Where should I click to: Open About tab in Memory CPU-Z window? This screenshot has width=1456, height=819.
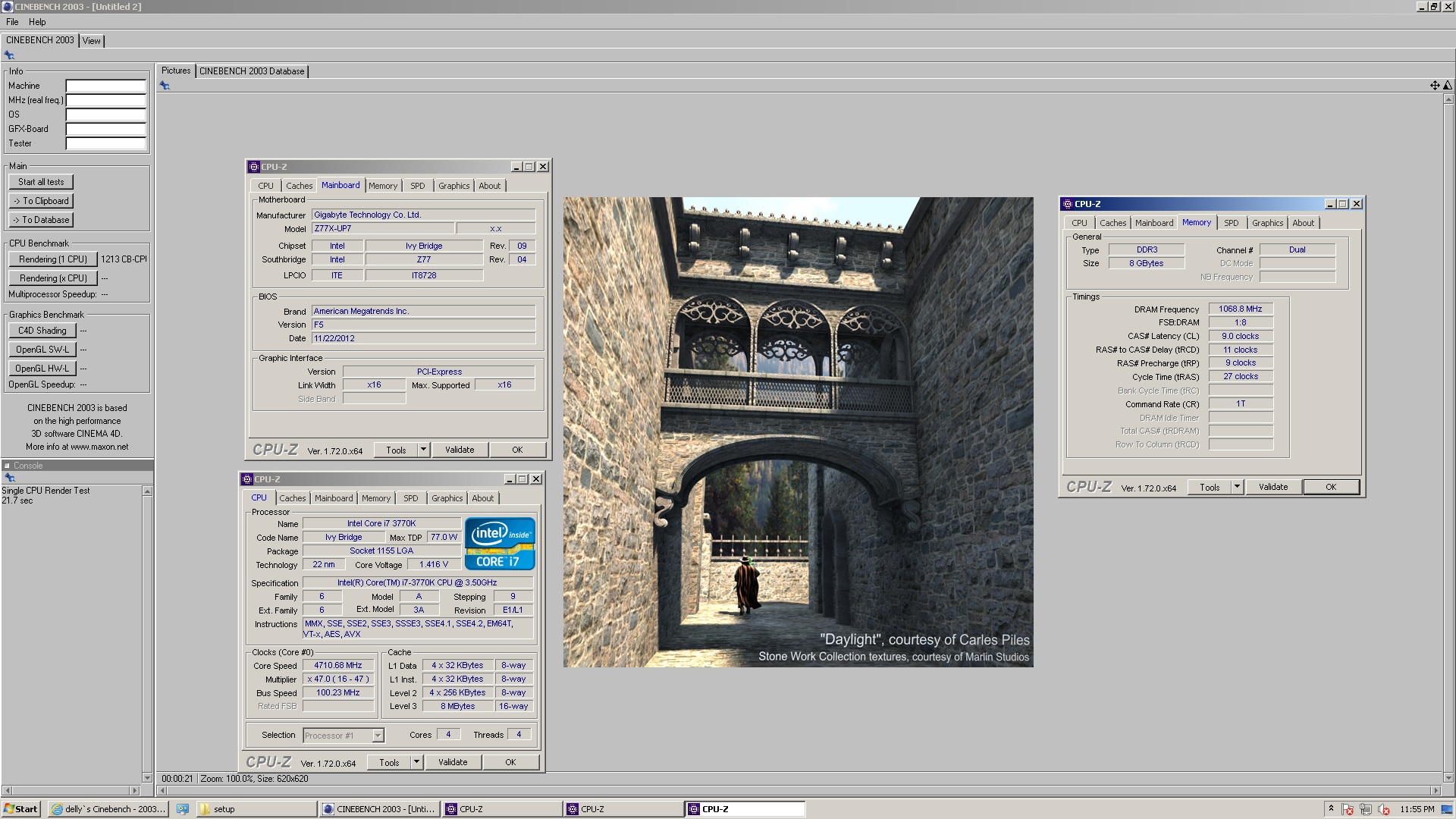point(1304,223)
